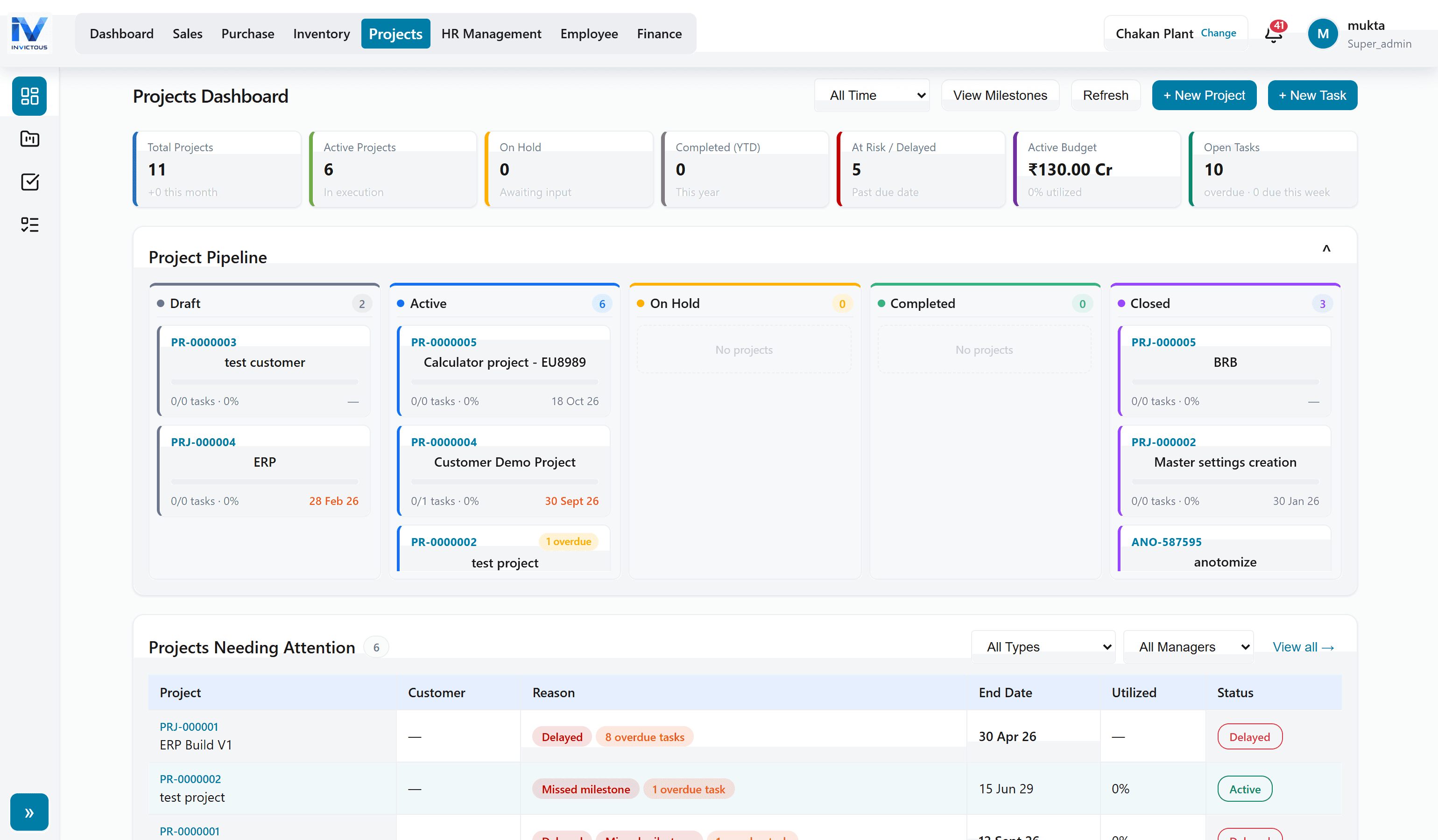Open the PRJ-000001 project link
The width and height of the screenshot is (1438, 840).
(189, 727)
